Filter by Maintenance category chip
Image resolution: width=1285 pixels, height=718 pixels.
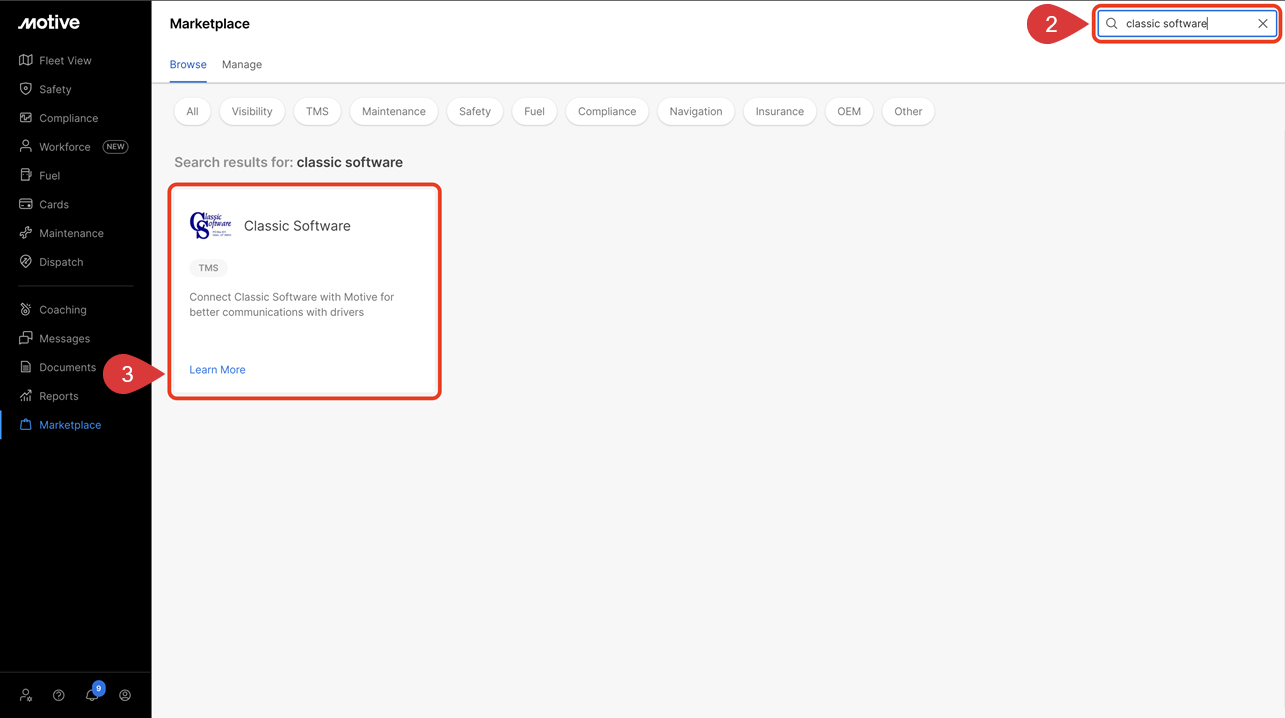pyautogui.click(x=394, y=111)
